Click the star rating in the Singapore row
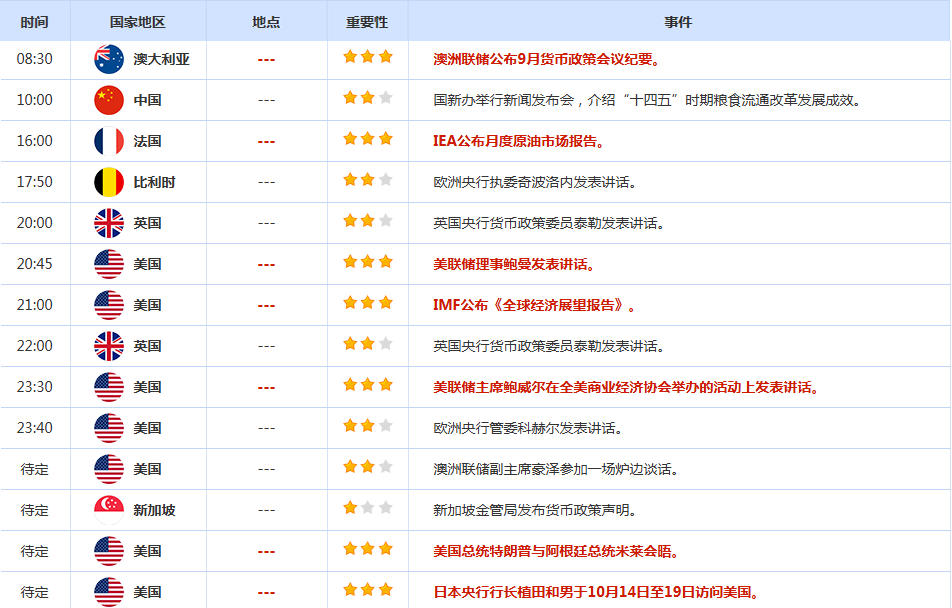Screen dimensions: 952x608 click(x=368, y=508)
